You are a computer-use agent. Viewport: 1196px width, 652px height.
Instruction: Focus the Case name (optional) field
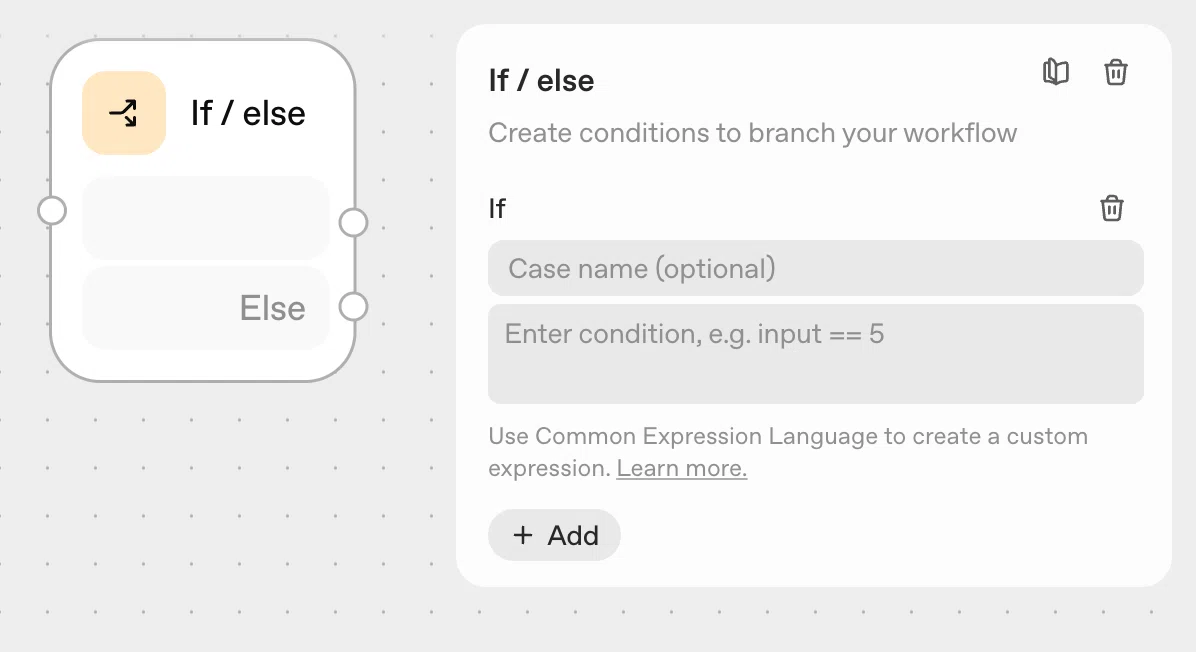pos(815,268)
